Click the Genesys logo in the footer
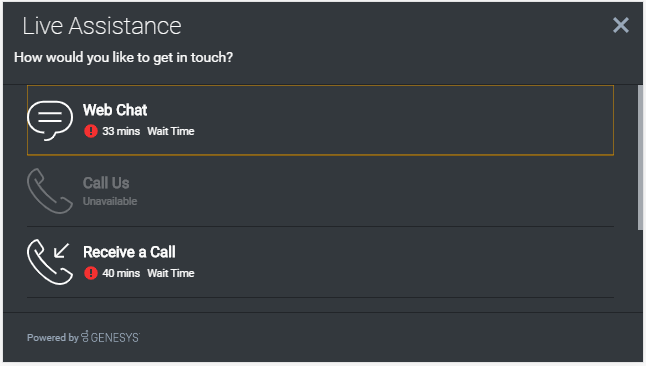This screenshot has width=646, height=366. click(110, 337)
